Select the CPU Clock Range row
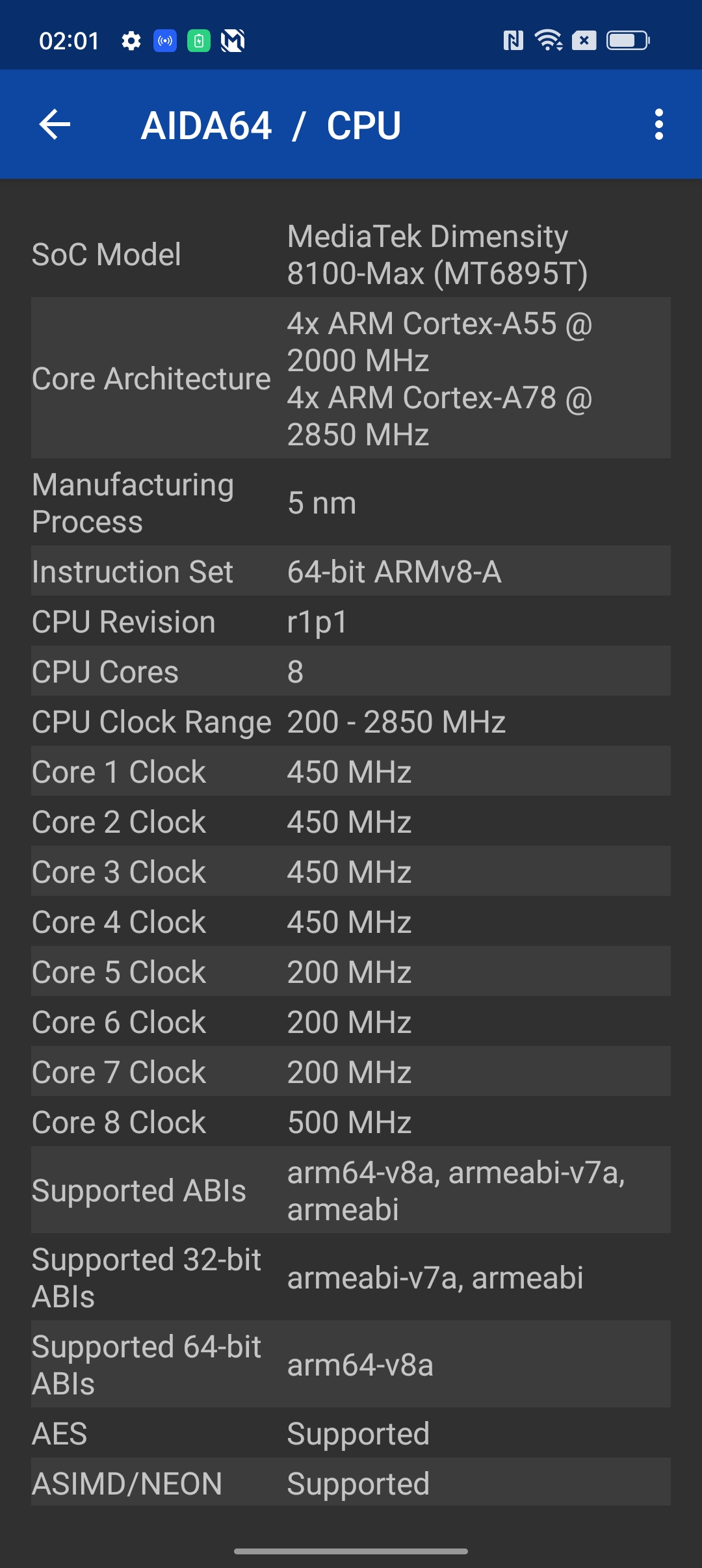This screenshot has height=1568, width=702. click(x=351, y=722)
